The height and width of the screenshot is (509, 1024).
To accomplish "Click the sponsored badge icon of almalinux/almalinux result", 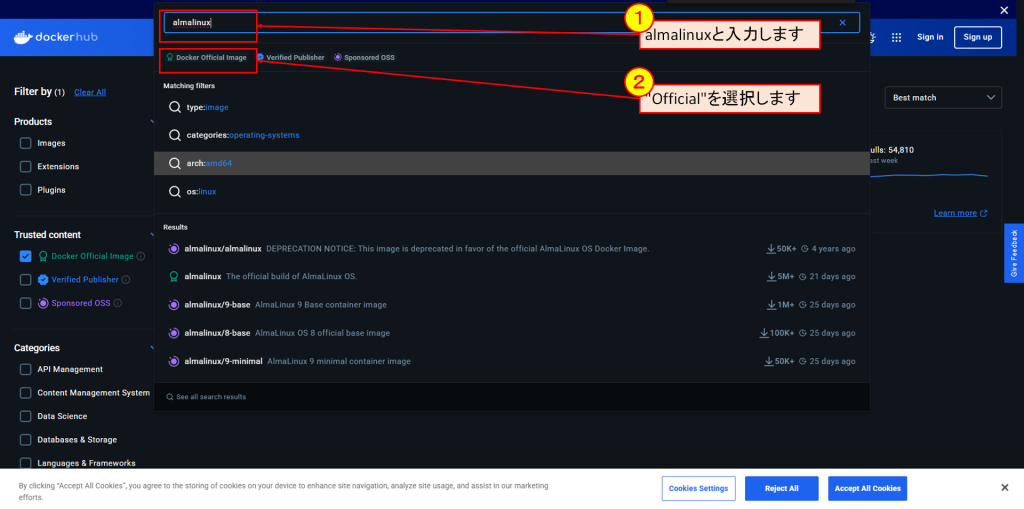I will click(x=174, y=249).
